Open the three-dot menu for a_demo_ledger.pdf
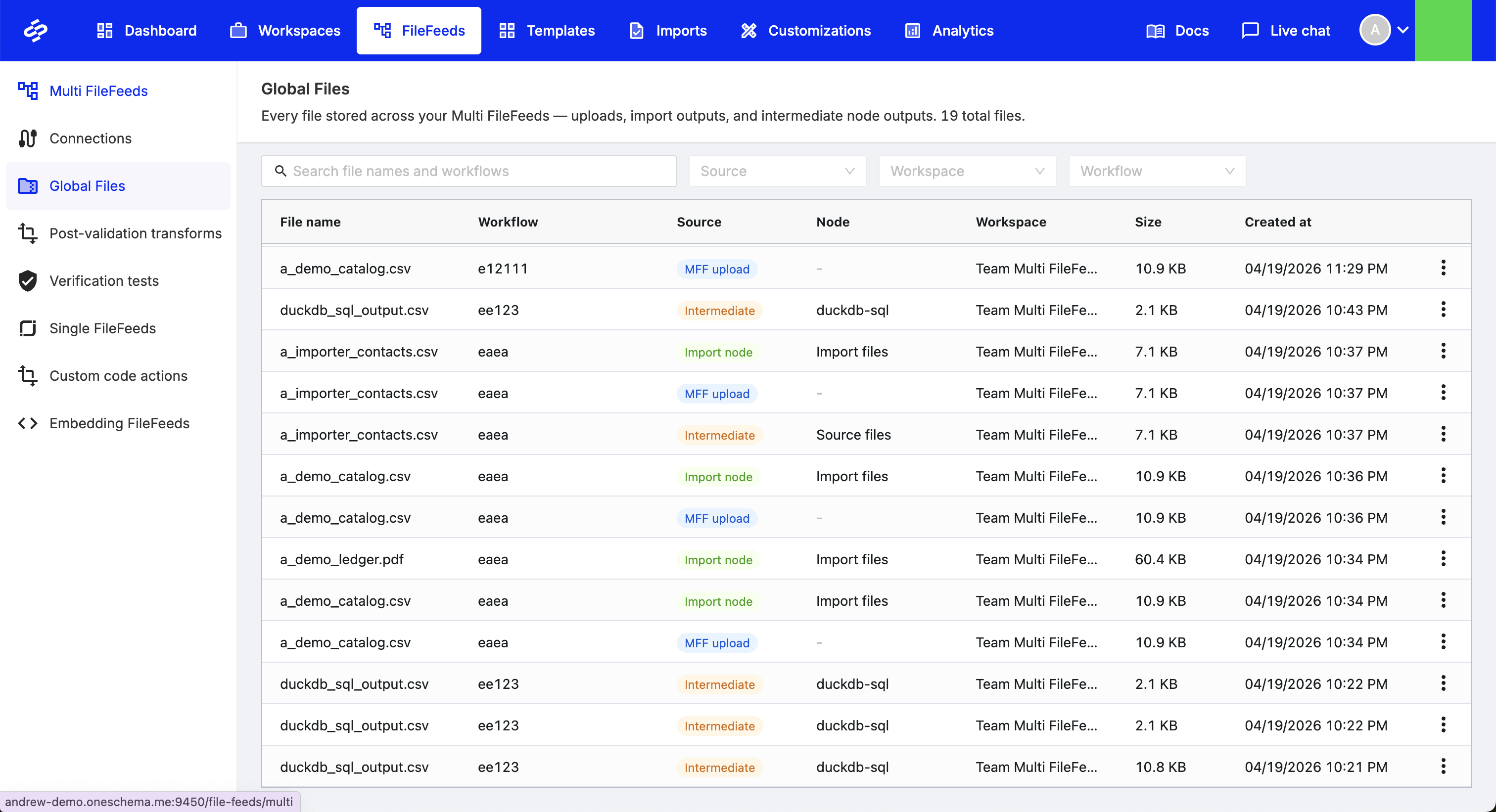 [1443, 559]
